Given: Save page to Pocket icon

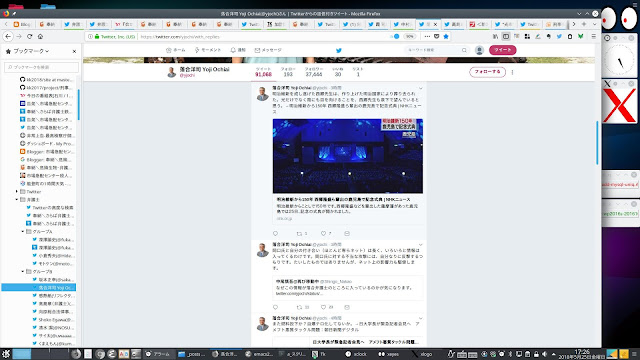Looking at the screenshot, I should (436, 36).
